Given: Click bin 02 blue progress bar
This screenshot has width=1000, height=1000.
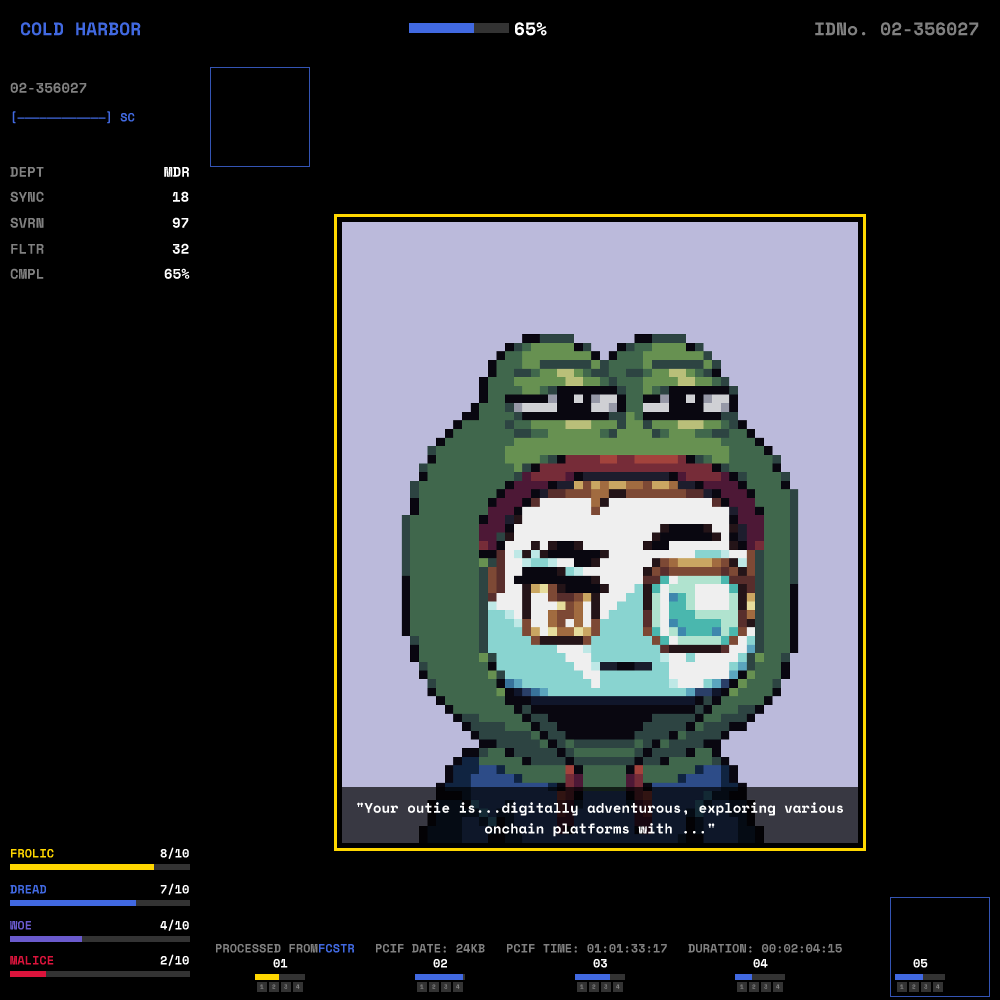Looking at the screenshot, I should 440,977.
